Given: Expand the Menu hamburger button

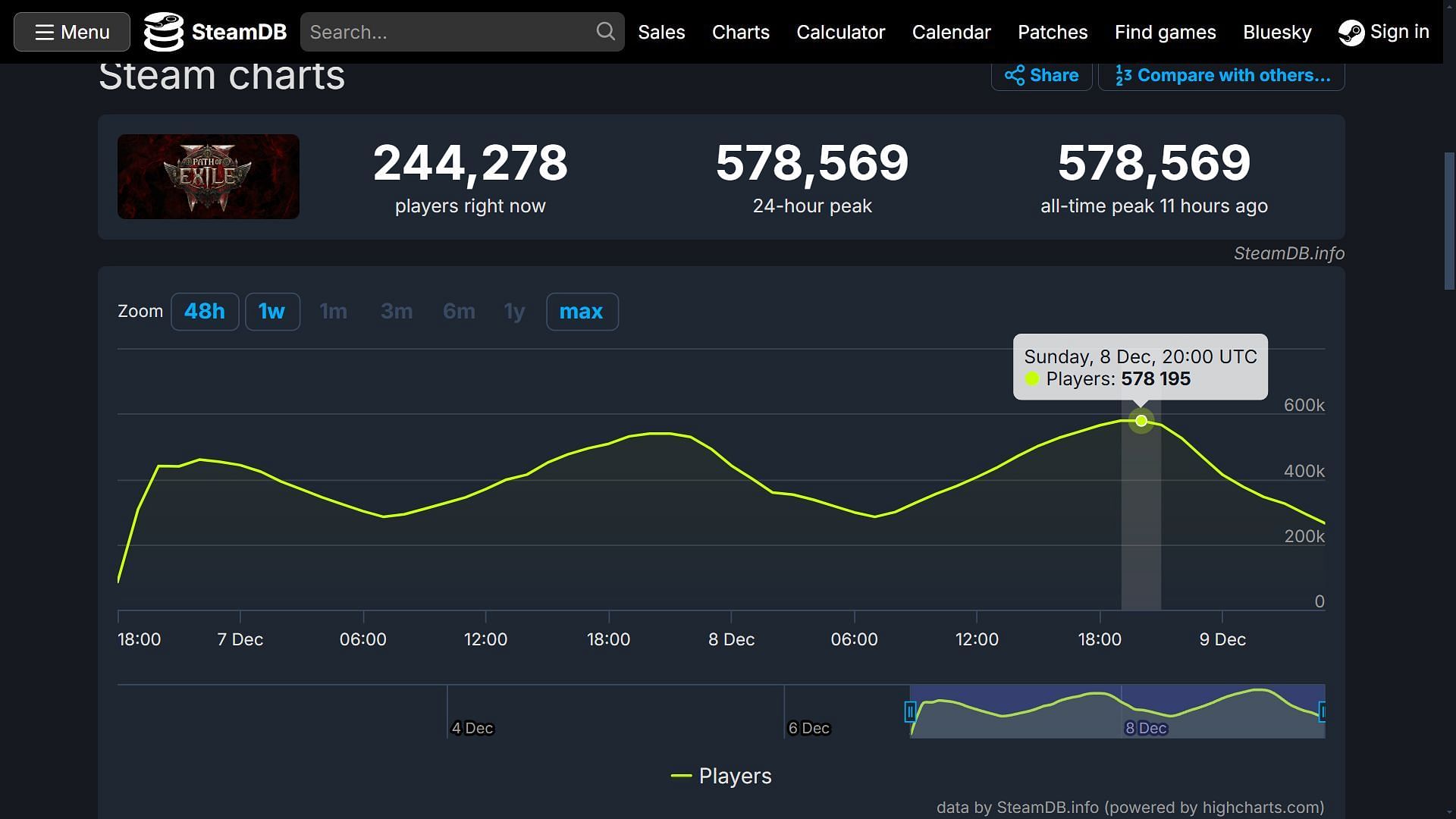Looking at the screenshot, I should pyautogui.click(x=72, y=31).
